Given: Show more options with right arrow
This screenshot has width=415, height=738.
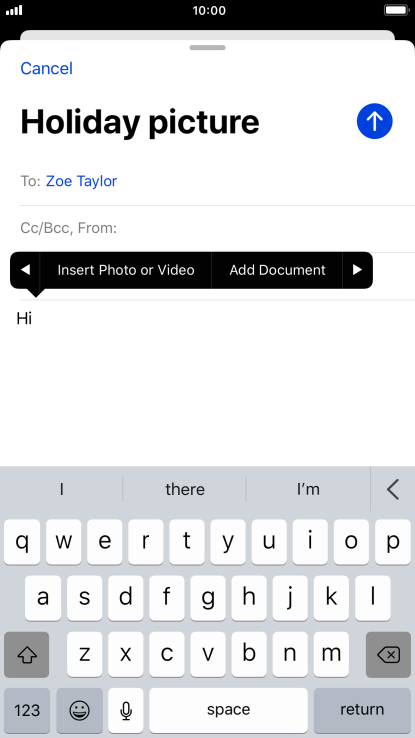Looking at the screenshot, I should coord(358,270).
